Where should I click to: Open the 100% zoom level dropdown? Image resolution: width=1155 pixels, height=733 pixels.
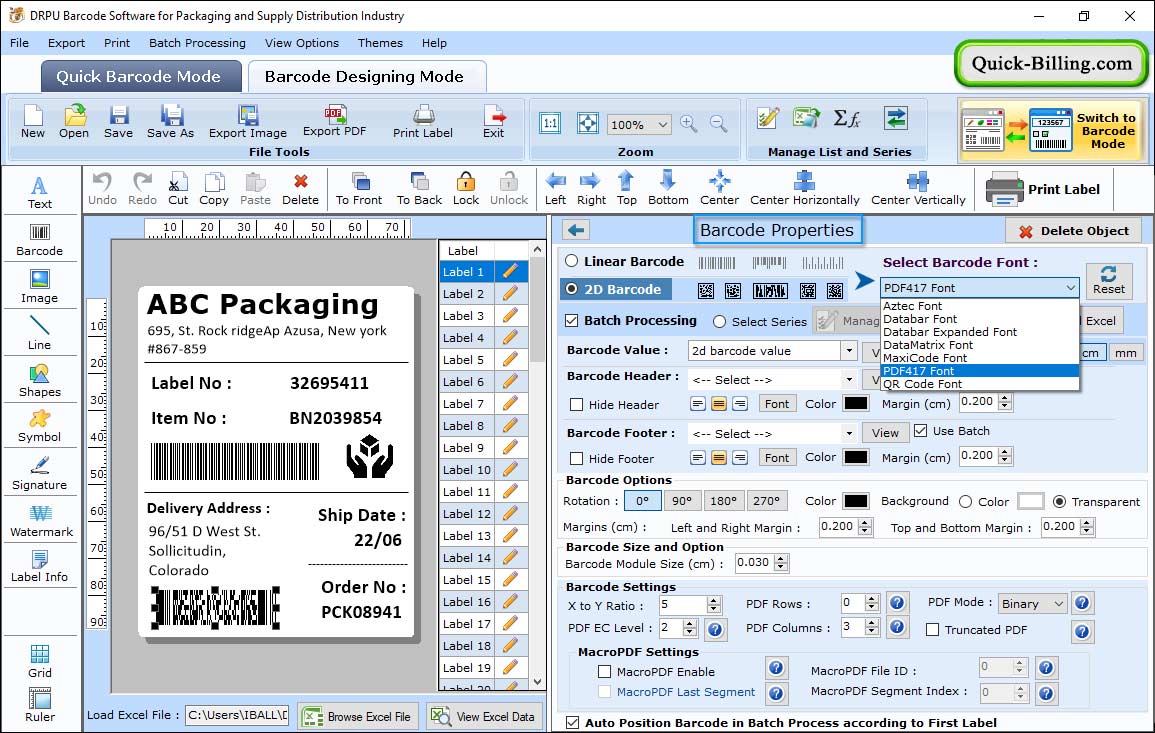point(639,124)
